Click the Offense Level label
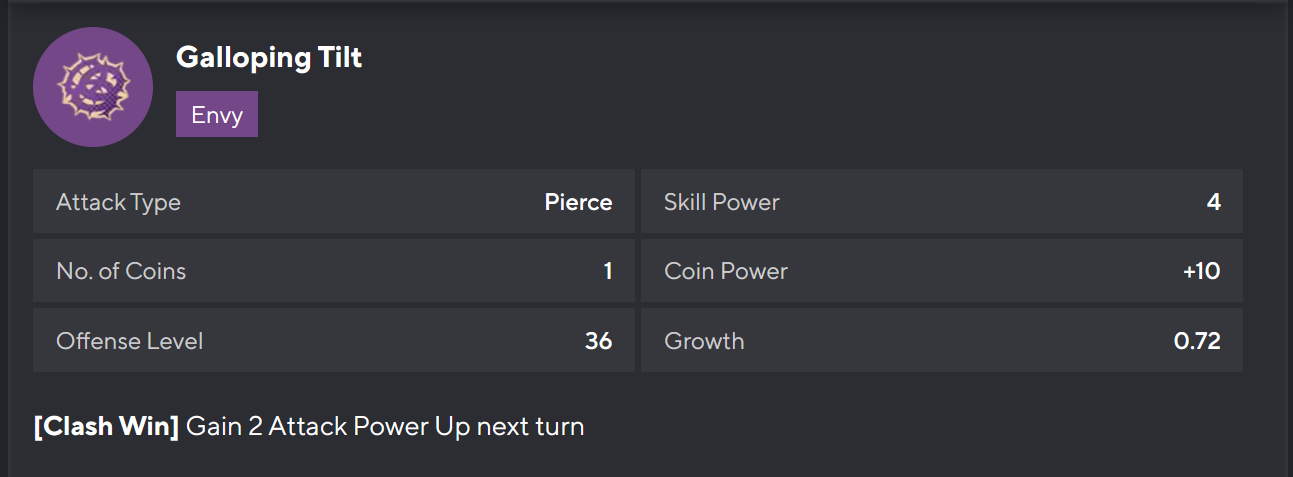 click(x=129, y=341)
